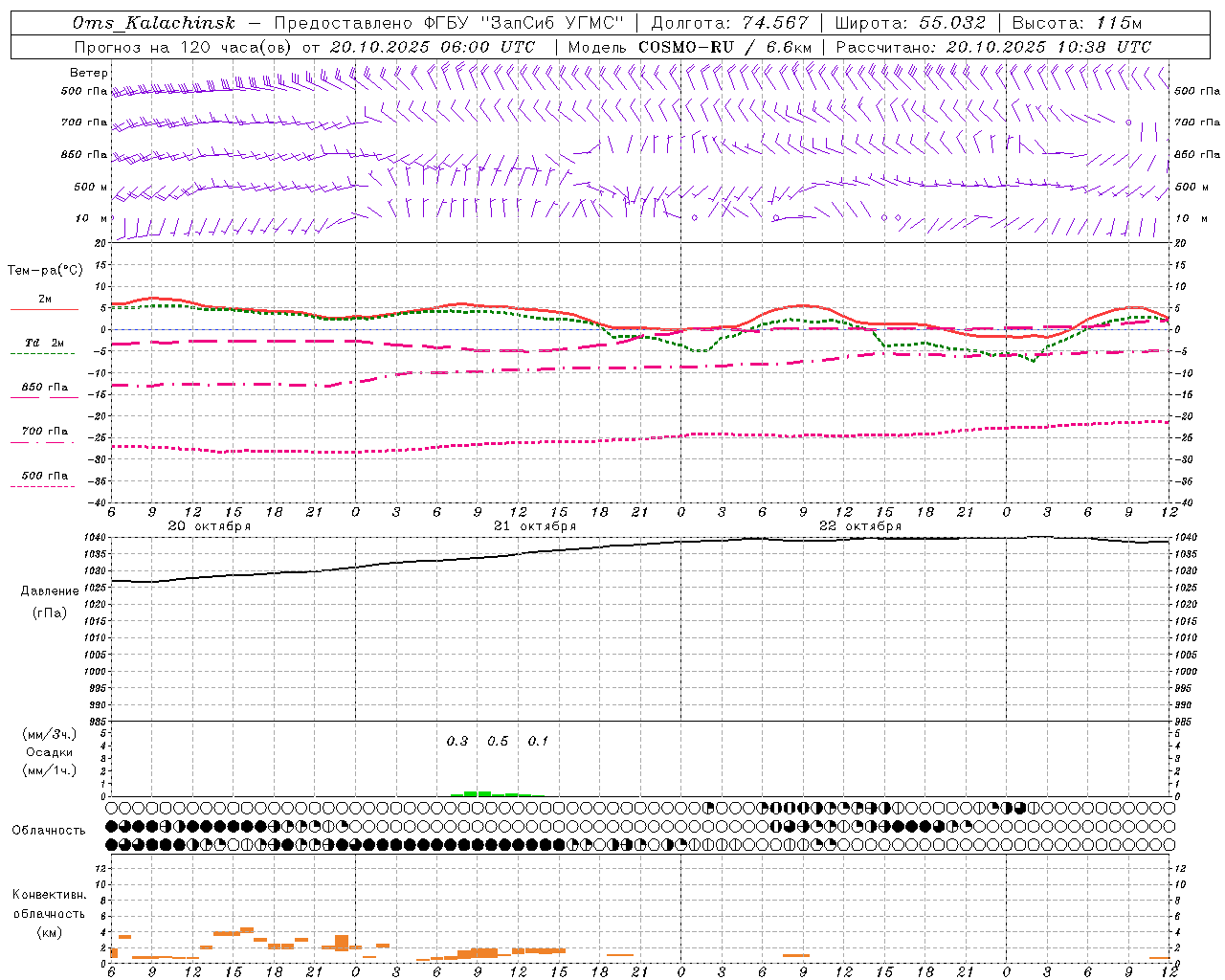Click the "500 гПа" temperature legend label
The height and width of the screenshot is (980, 1225).
pyautogui.click(x=45, y=476)
